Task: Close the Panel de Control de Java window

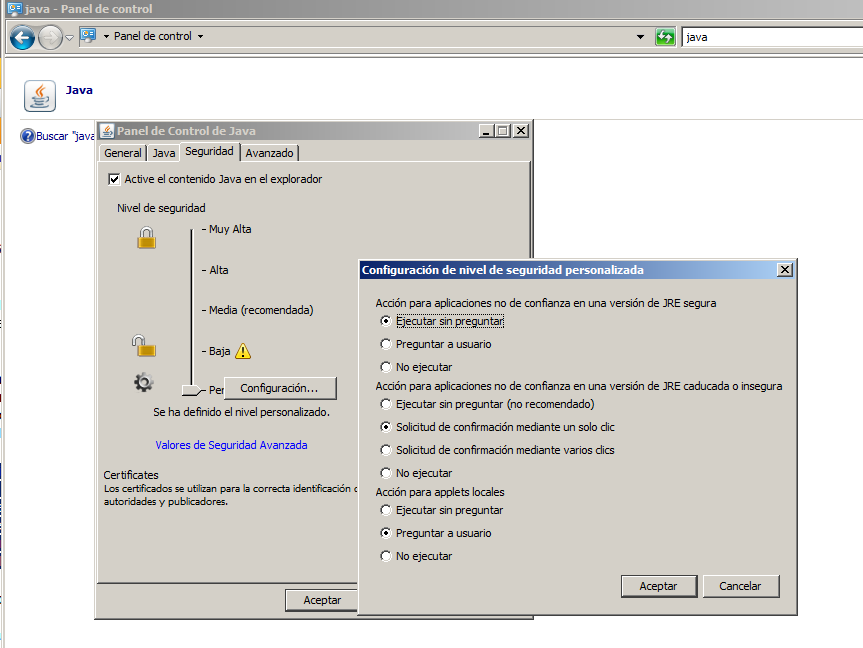Action: (521, 131)
